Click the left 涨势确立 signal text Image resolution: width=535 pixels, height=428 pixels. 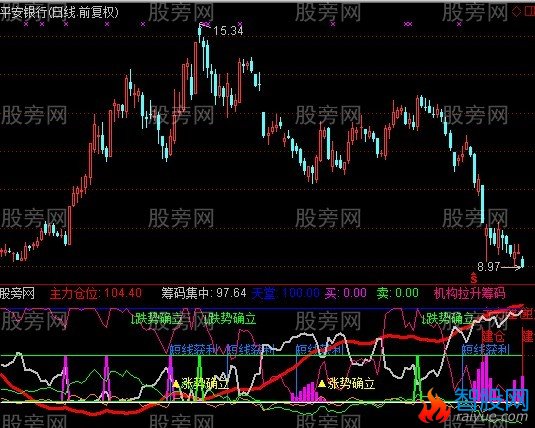[205, 384]
